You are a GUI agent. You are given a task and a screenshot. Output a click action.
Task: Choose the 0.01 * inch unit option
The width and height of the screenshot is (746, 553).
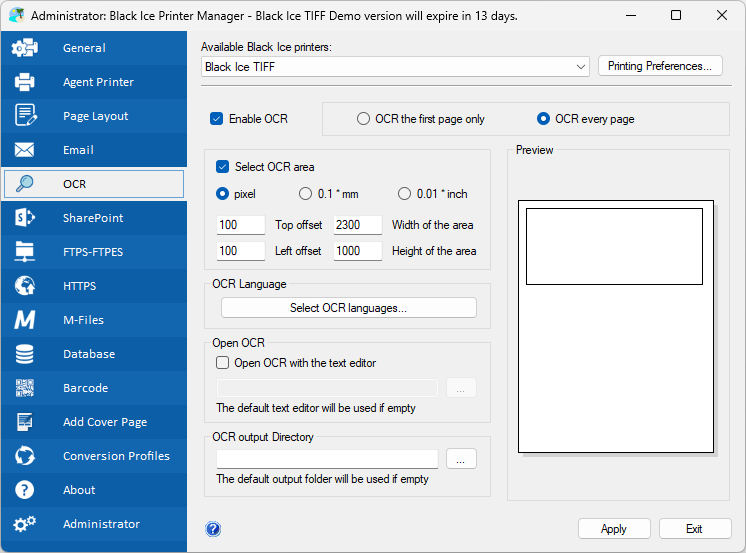[x=405, y=194]
